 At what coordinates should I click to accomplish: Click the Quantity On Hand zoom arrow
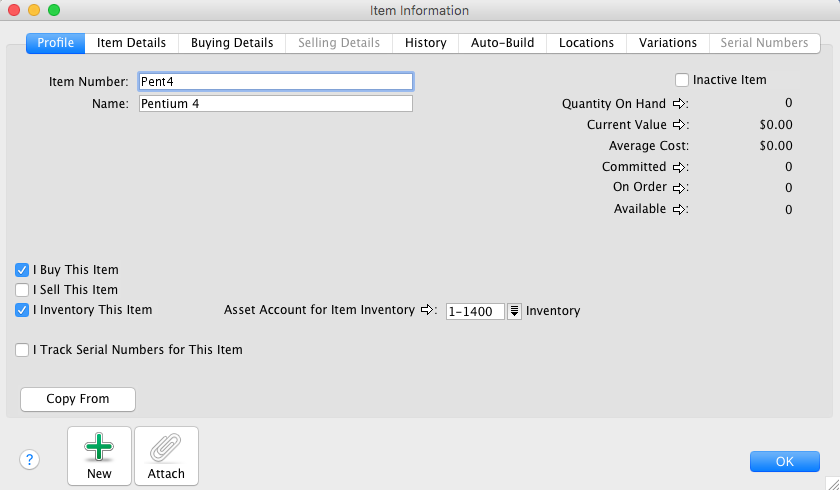[678, 103]
